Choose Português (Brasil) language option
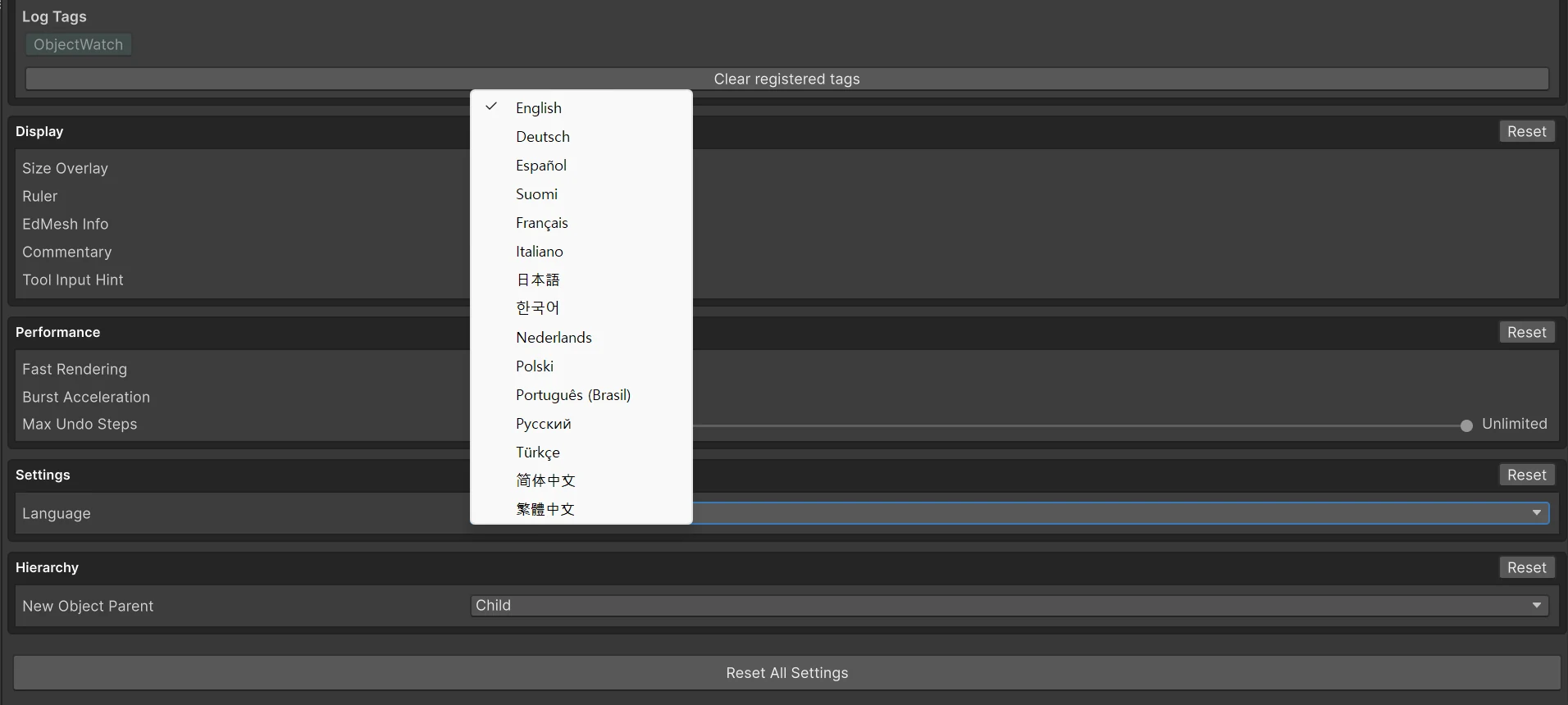This screenshot has height=705, width=1568. [x=581, y=395]
